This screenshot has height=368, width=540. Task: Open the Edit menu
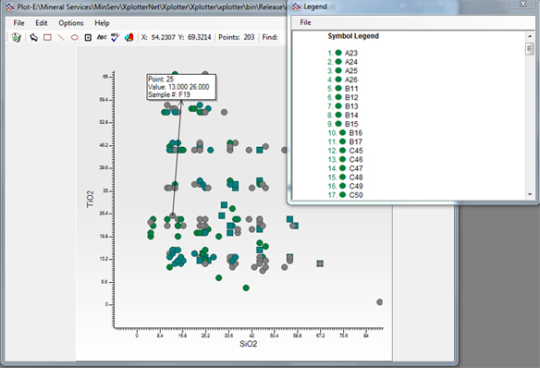(41, 23)
